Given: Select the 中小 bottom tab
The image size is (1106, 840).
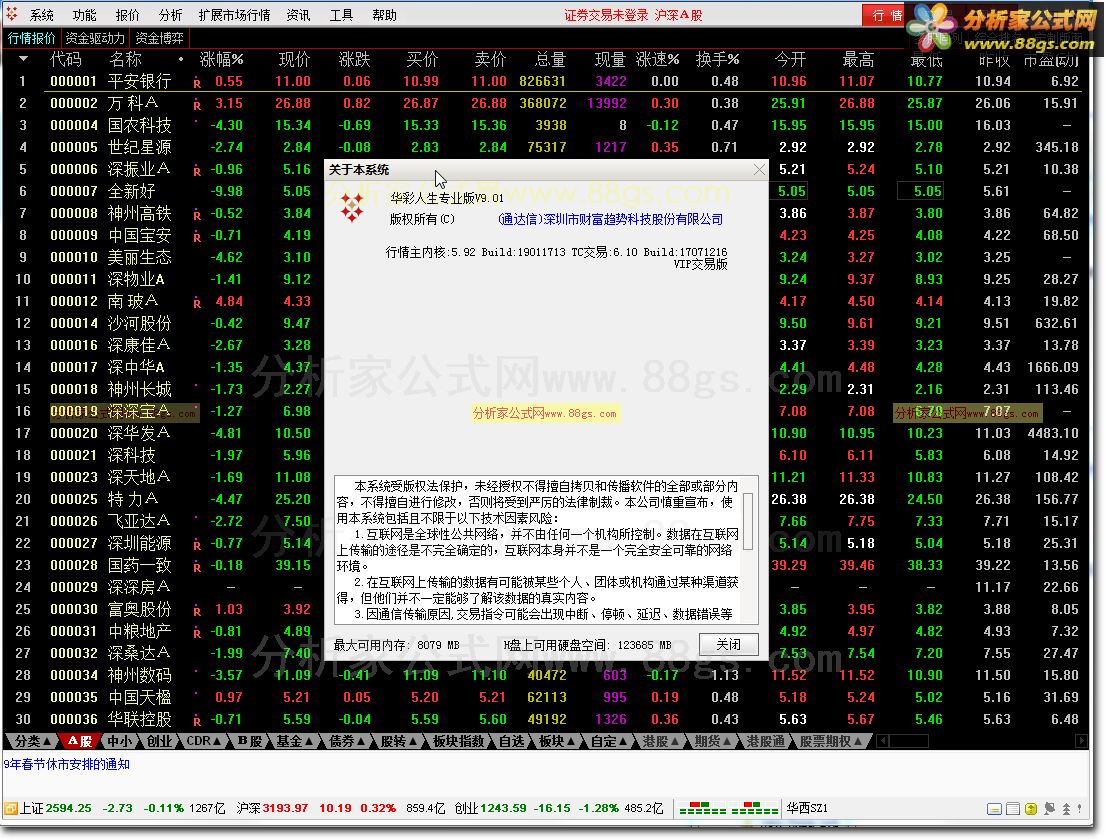Looking at the screenshot, I should pyautogui.click(x=119, y=741).
